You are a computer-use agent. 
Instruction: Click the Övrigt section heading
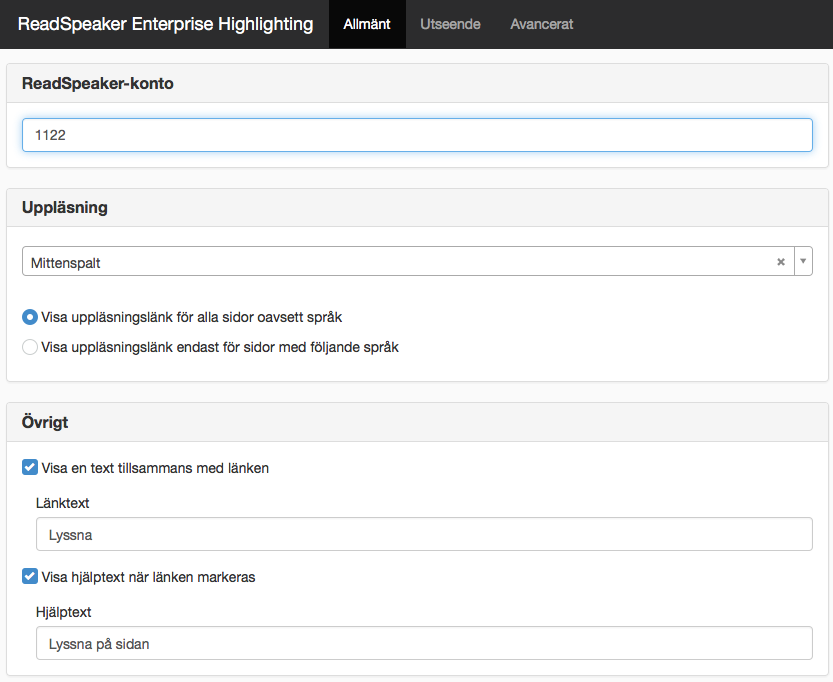45,422
